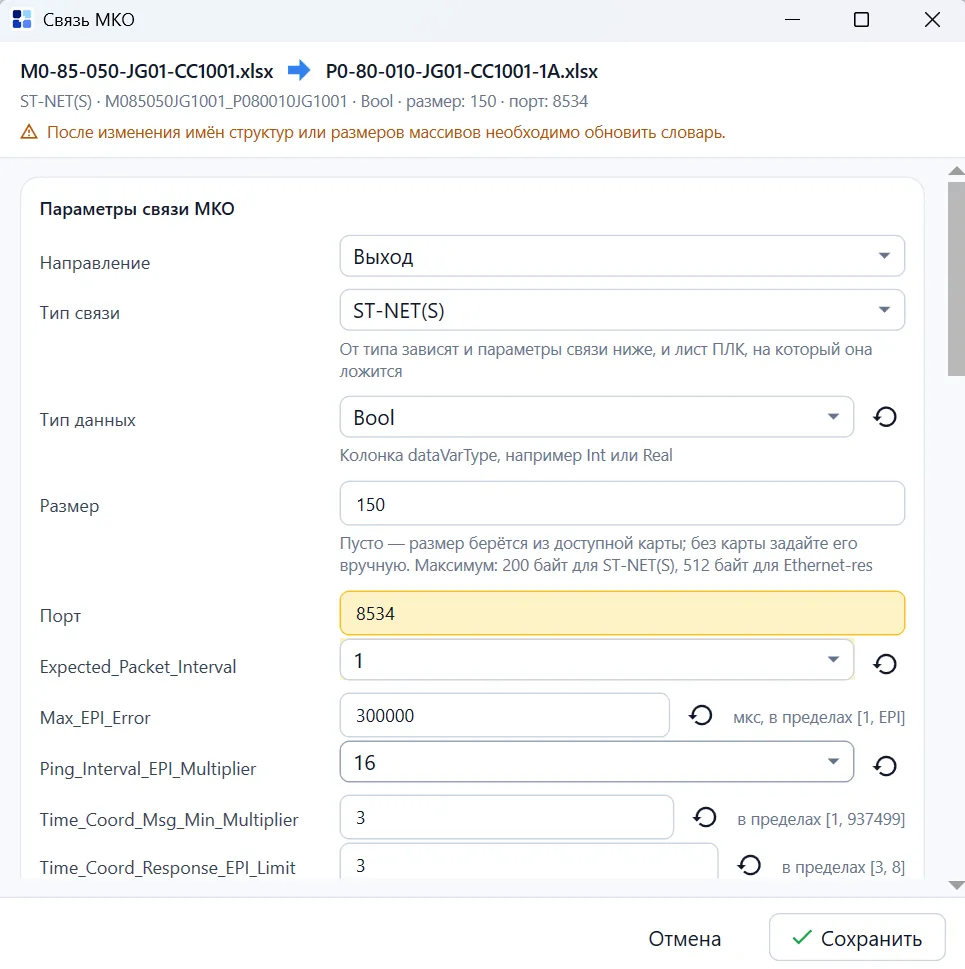Open the Expected_Packet_Interval dropdown
965x969 pixels.
597,660
